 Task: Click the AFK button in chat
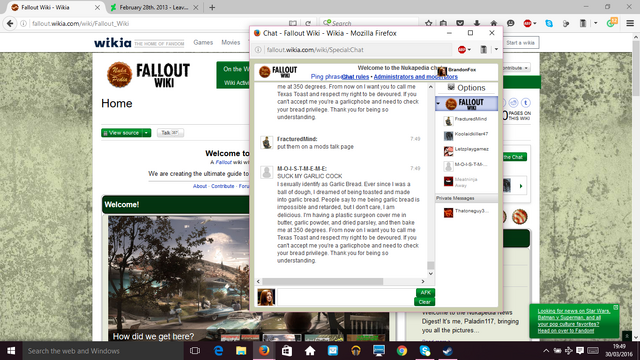click(425, 293)
